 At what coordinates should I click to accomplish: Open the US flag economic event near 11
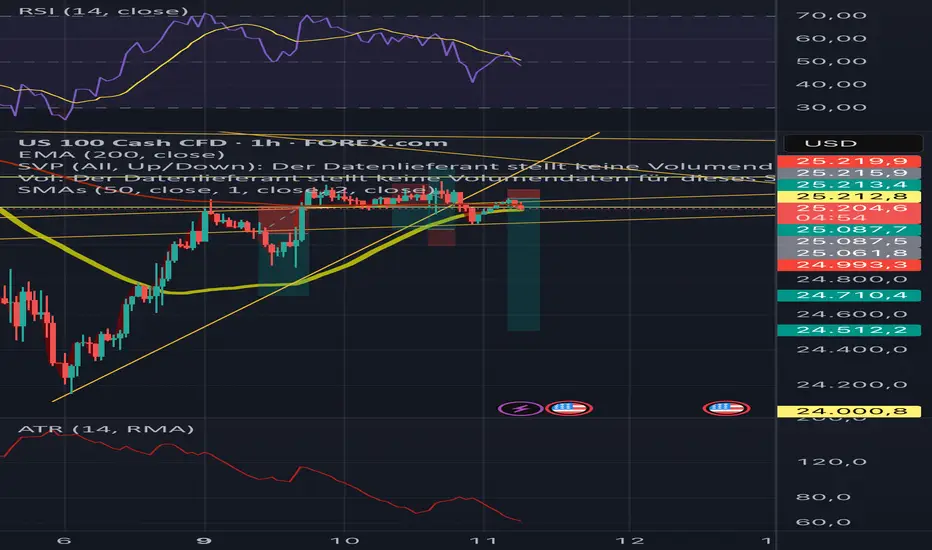click(x=569, y=408)
